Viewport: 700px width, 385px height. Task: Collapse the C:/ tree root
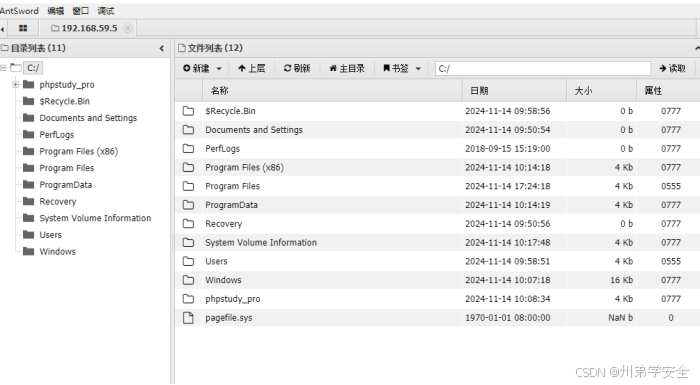coord(4,68)
